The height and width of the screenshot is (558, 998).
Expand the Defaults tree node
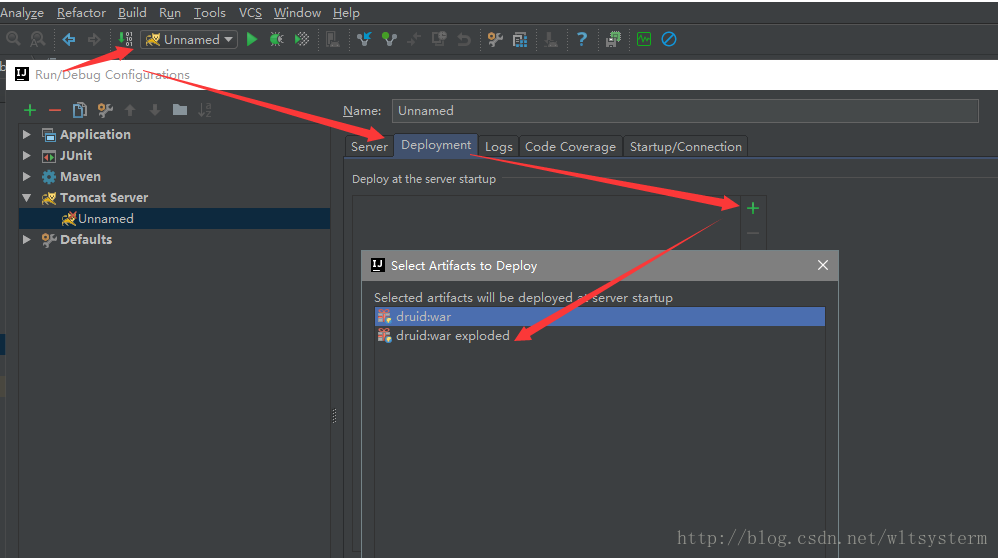click(x=27, y=239)
